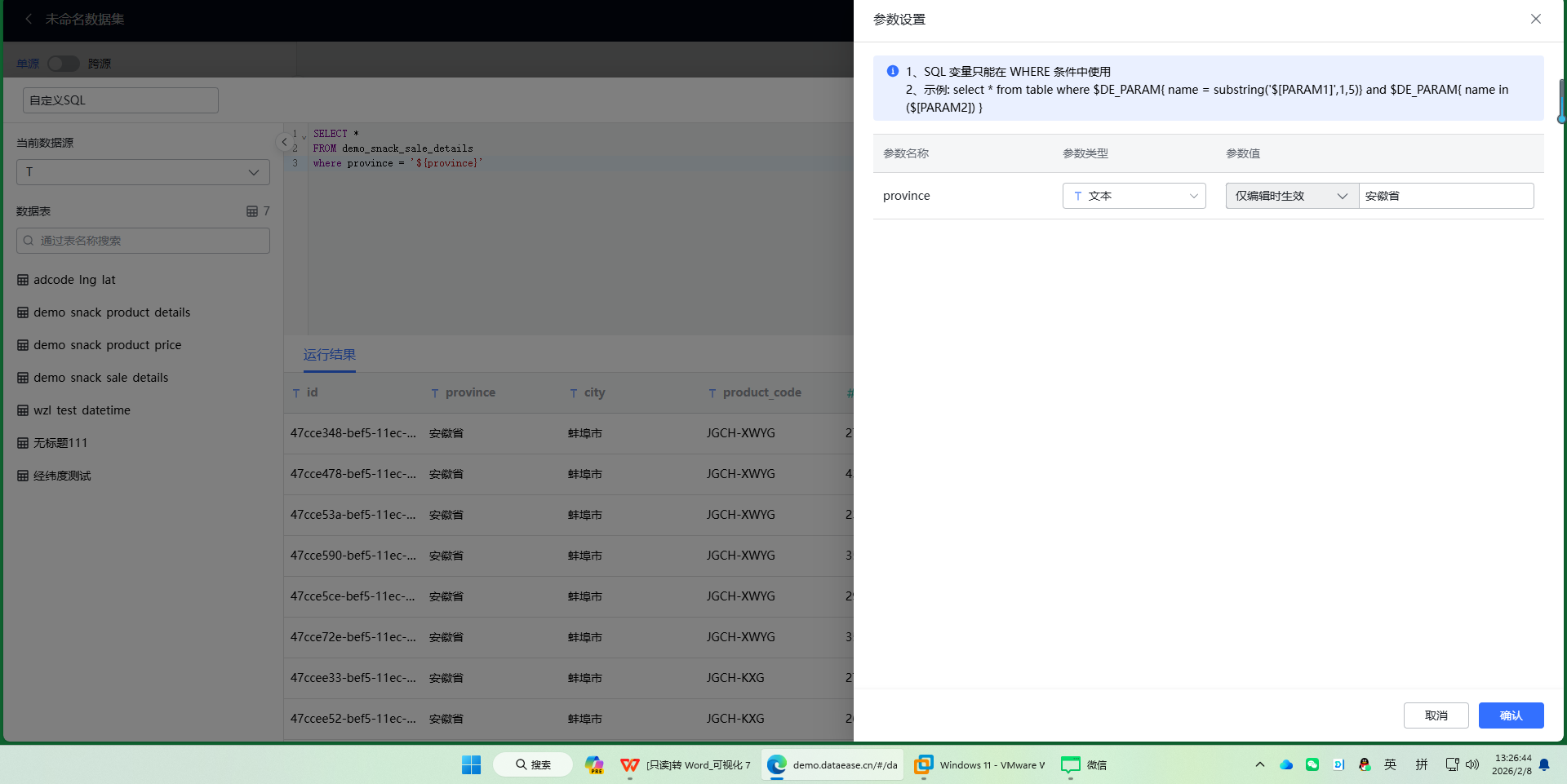This screenshot has width=1567, height=784.
Task: Click the OneDrive cloud tray icon
Action: 1286,764
